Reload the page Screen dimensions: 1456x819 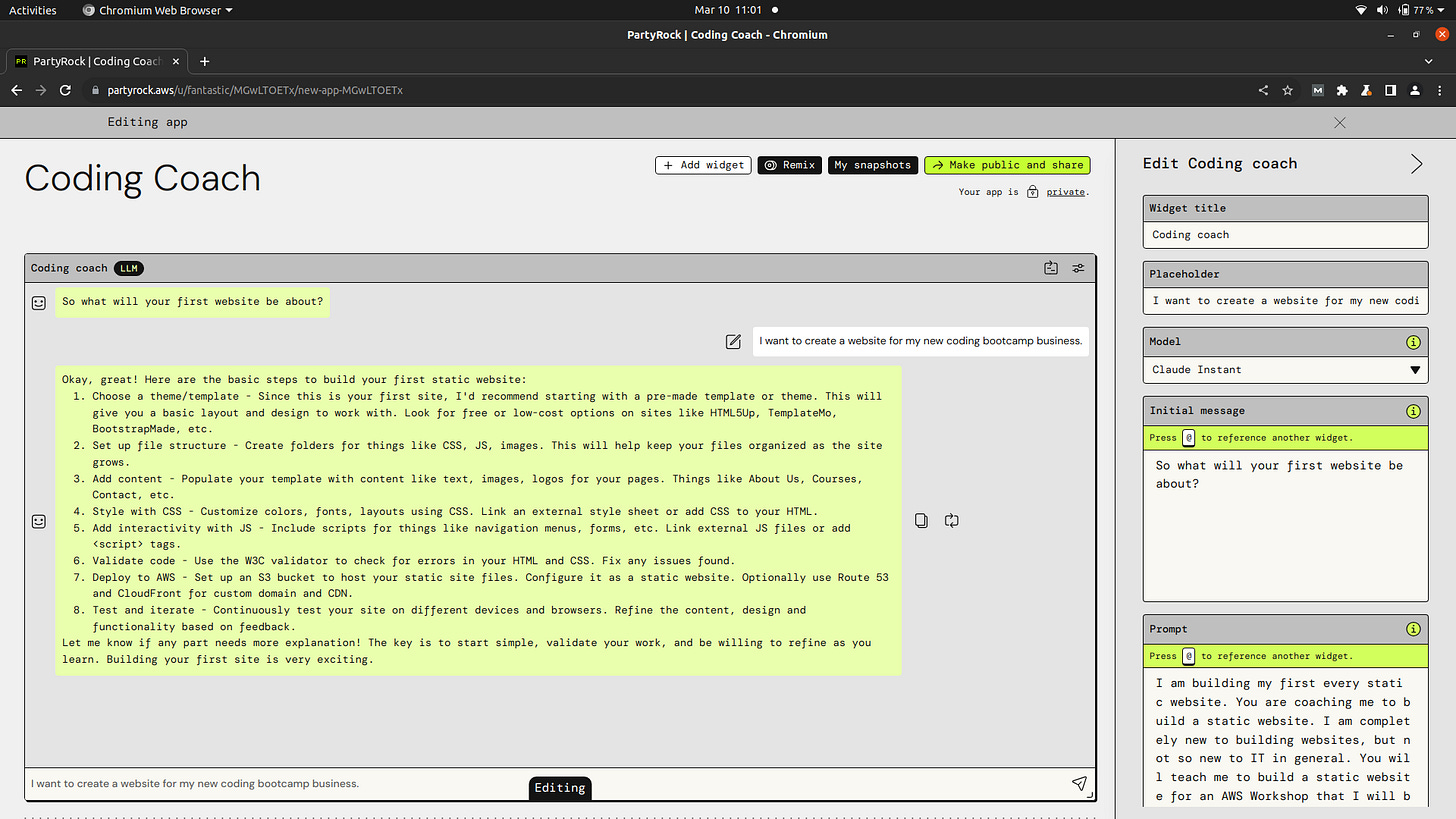point(65,90)
